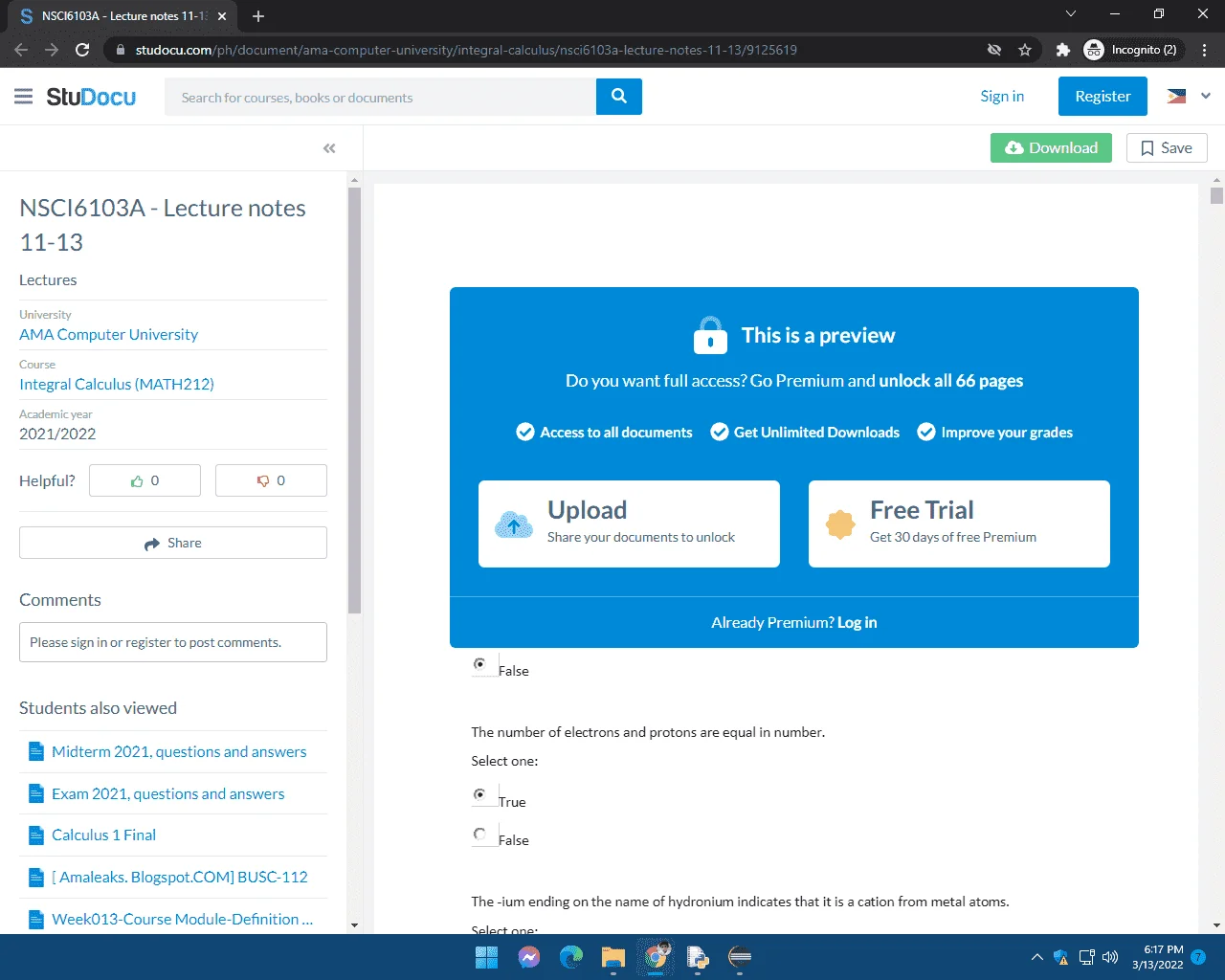Open Python app in taskbar
Viewport: 1225px width, 980px height.
tap(698, 957)
